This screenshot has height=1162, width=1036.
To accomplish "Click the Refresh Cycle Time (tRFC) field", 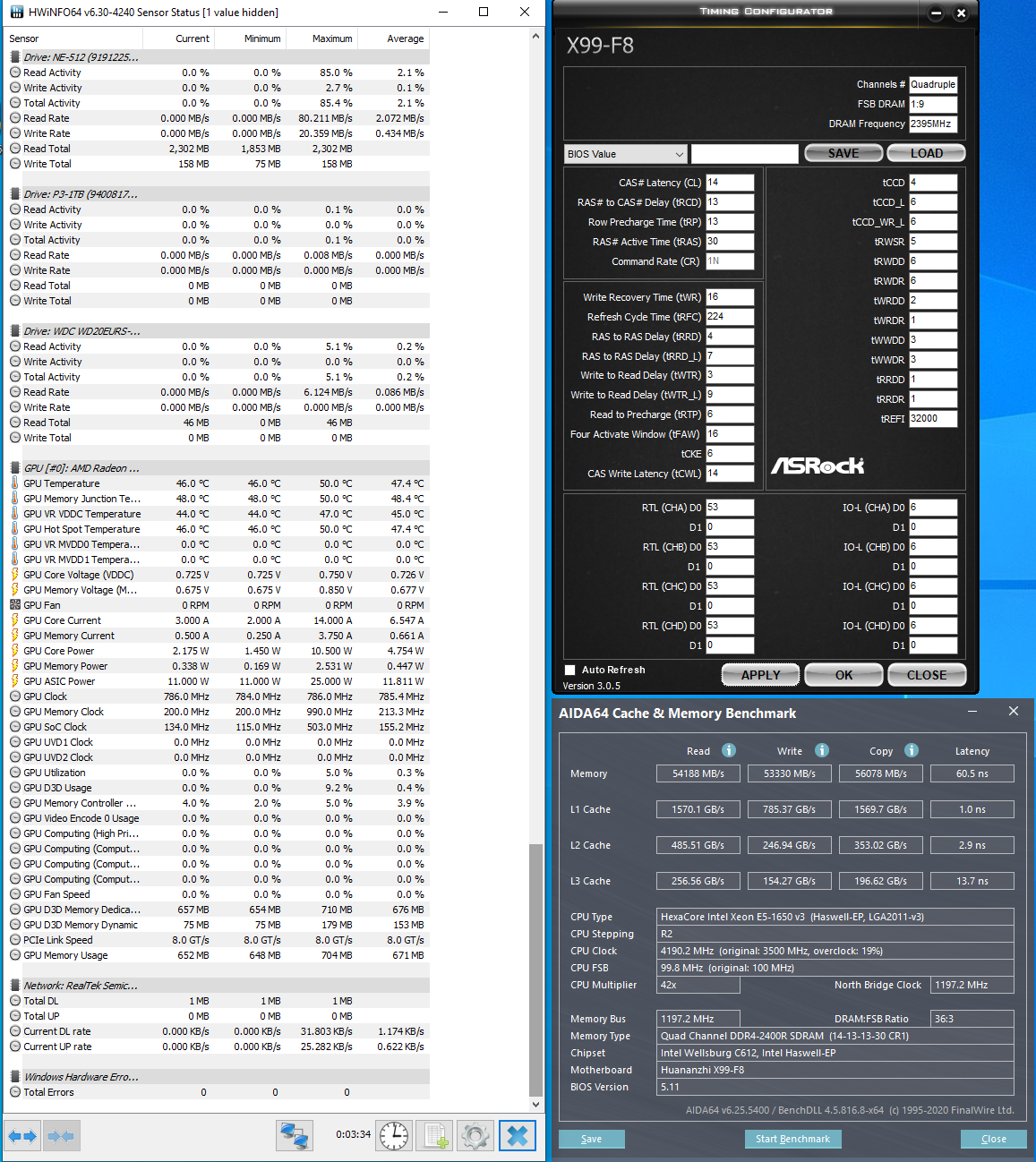I will (730, 317).
